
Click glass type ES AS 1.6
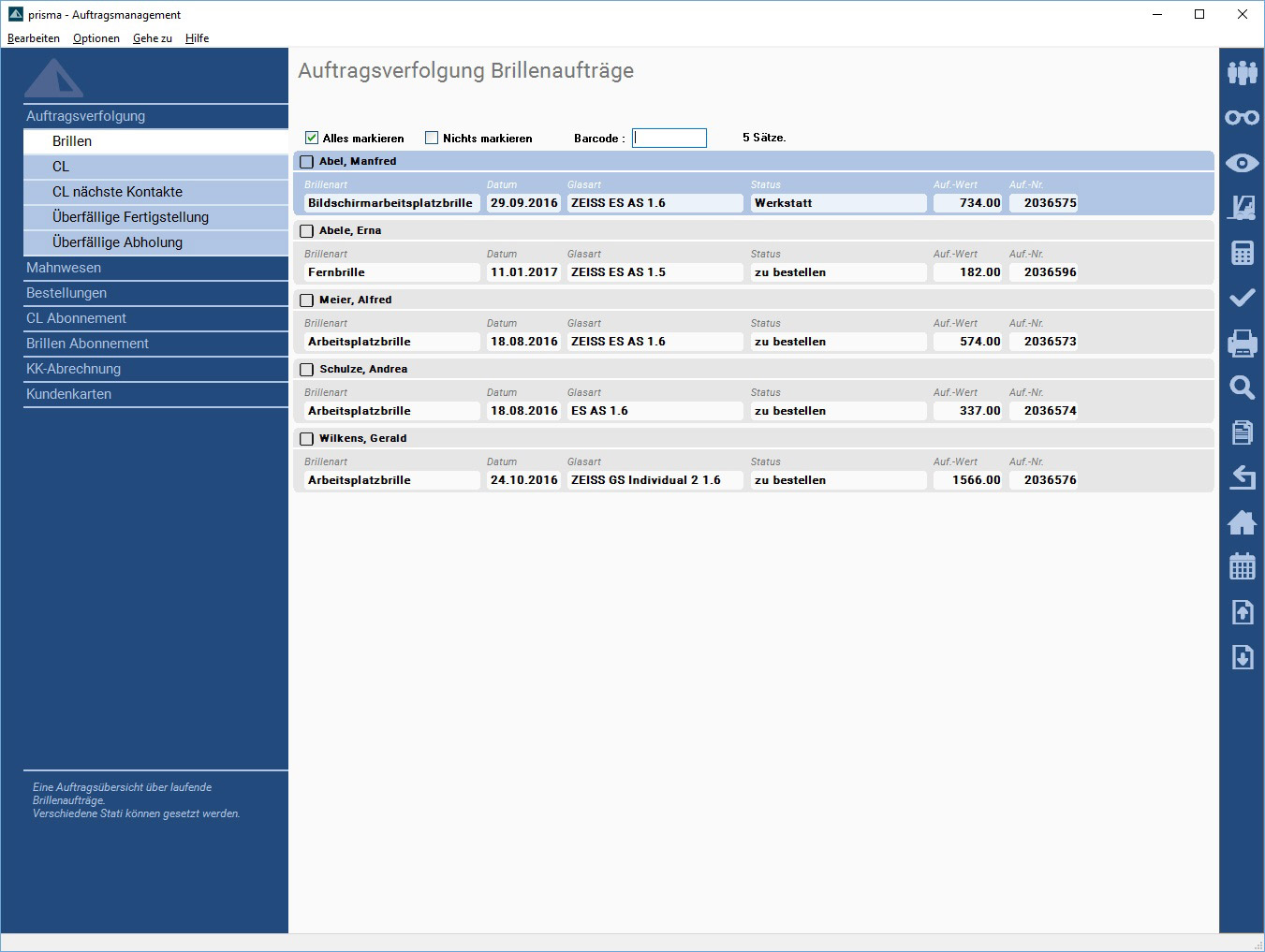pyautogui.click(x=655, y=411)
